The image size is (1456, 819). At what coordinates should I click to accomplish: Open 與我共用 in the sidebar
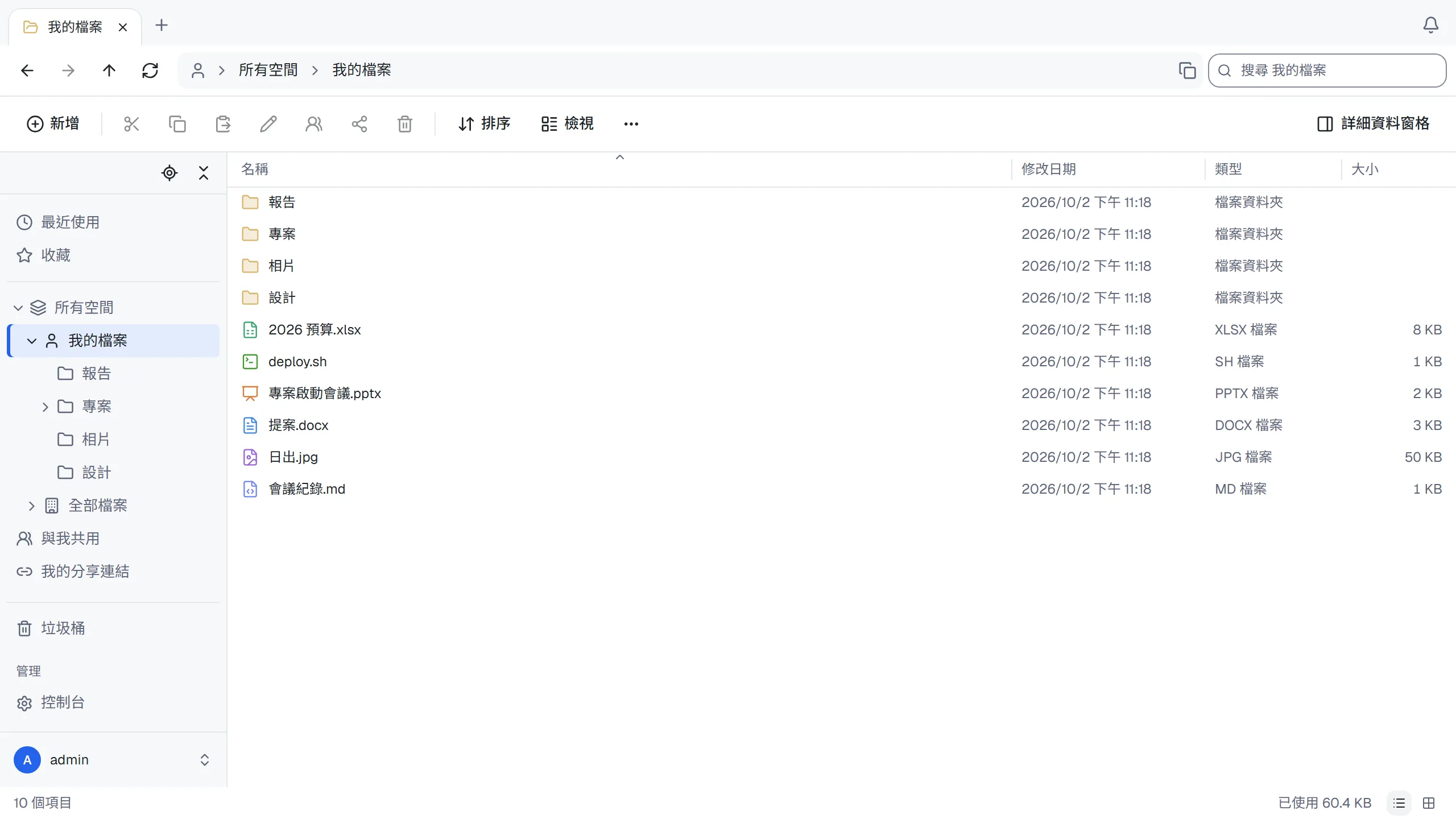pos(113,539)
